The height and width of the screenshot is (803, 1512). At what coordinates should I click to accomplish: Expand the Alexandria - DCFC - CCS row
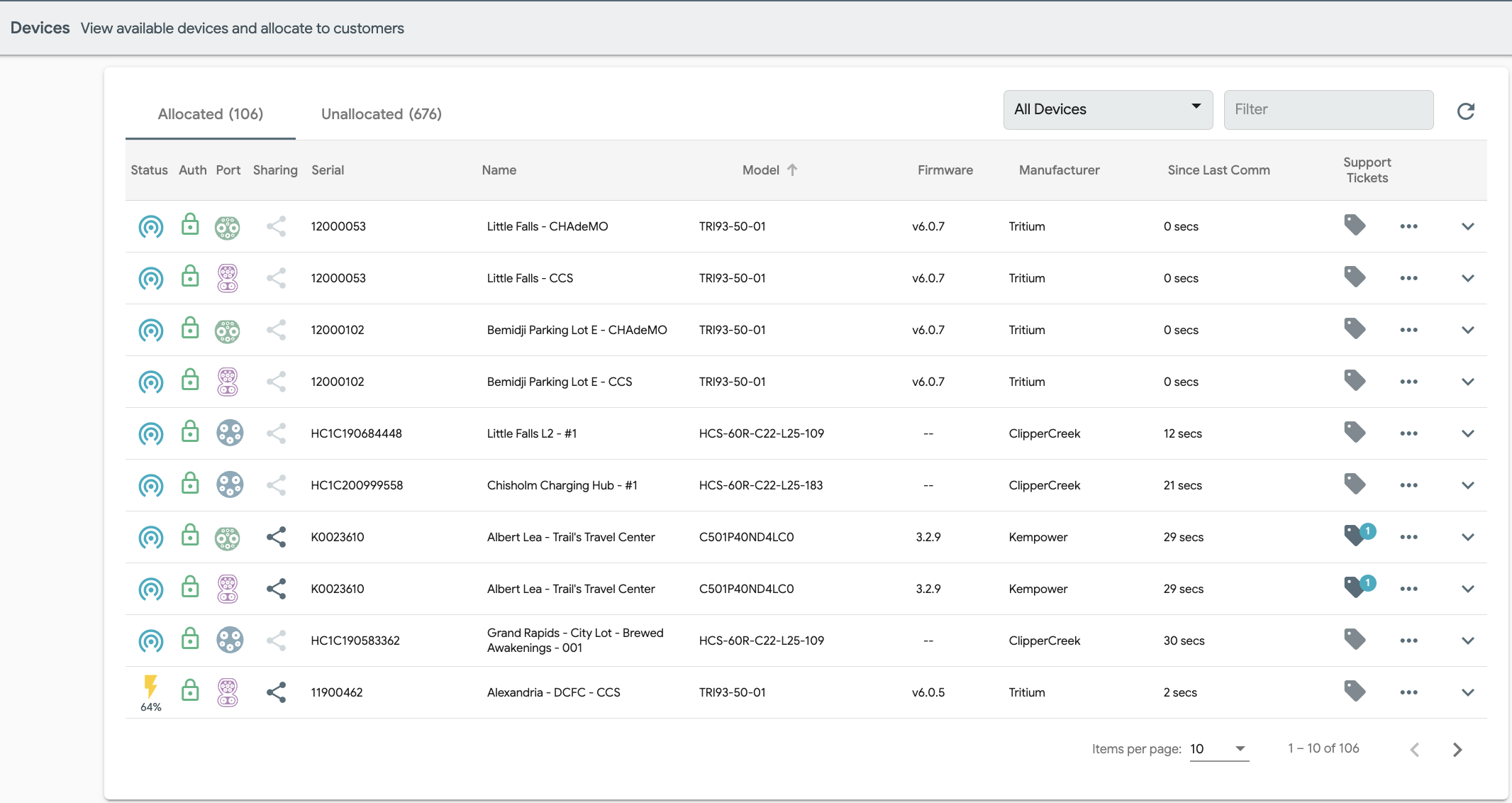tap(1468, 692)
